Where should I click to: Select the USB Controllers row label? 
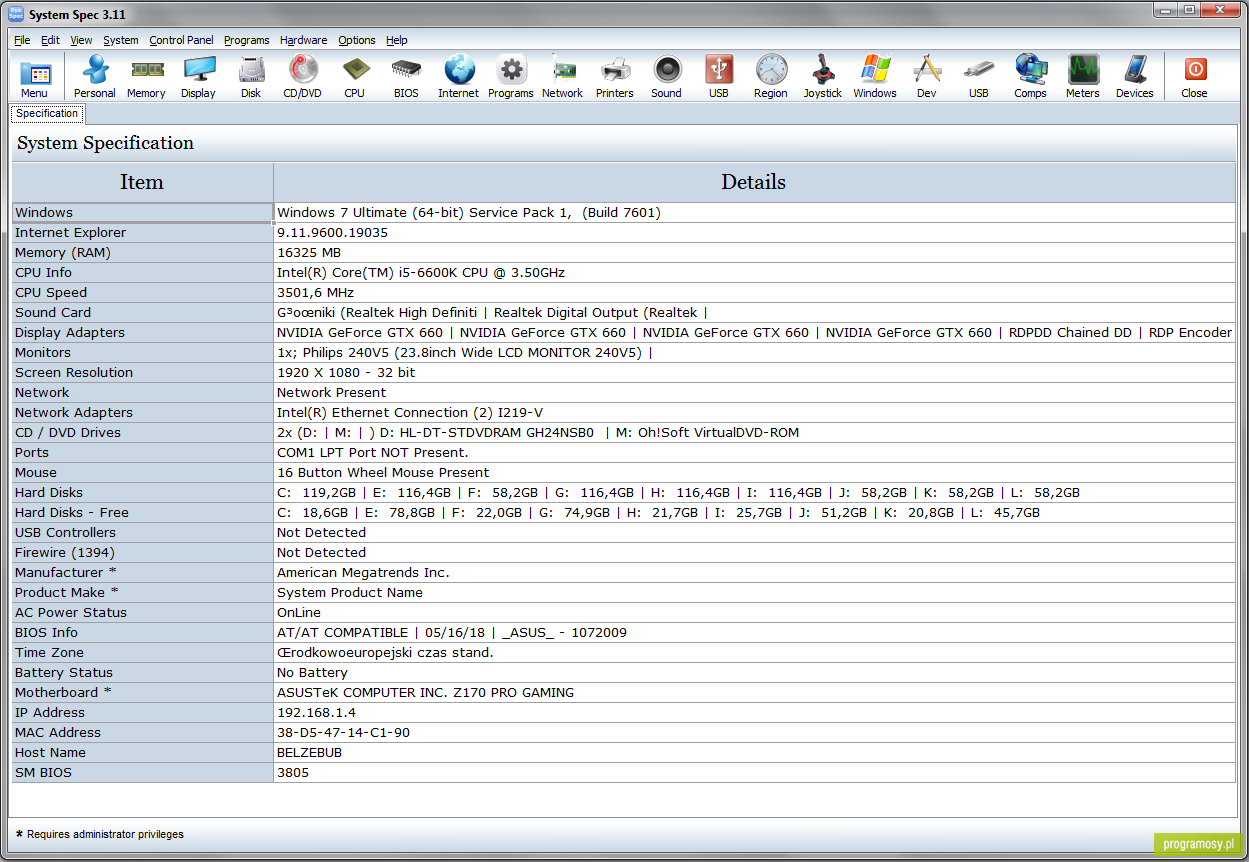(x=142, y=532)
